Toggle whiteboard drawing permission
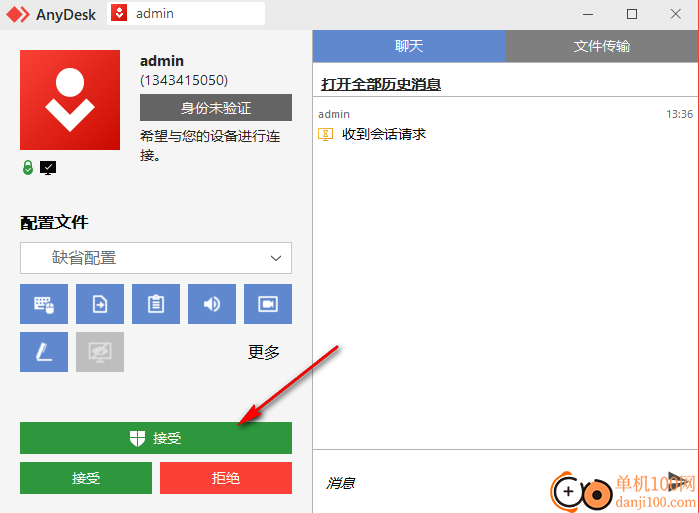Image resolution: width=699 pixels, height=513 pixels. pos(44,352)
